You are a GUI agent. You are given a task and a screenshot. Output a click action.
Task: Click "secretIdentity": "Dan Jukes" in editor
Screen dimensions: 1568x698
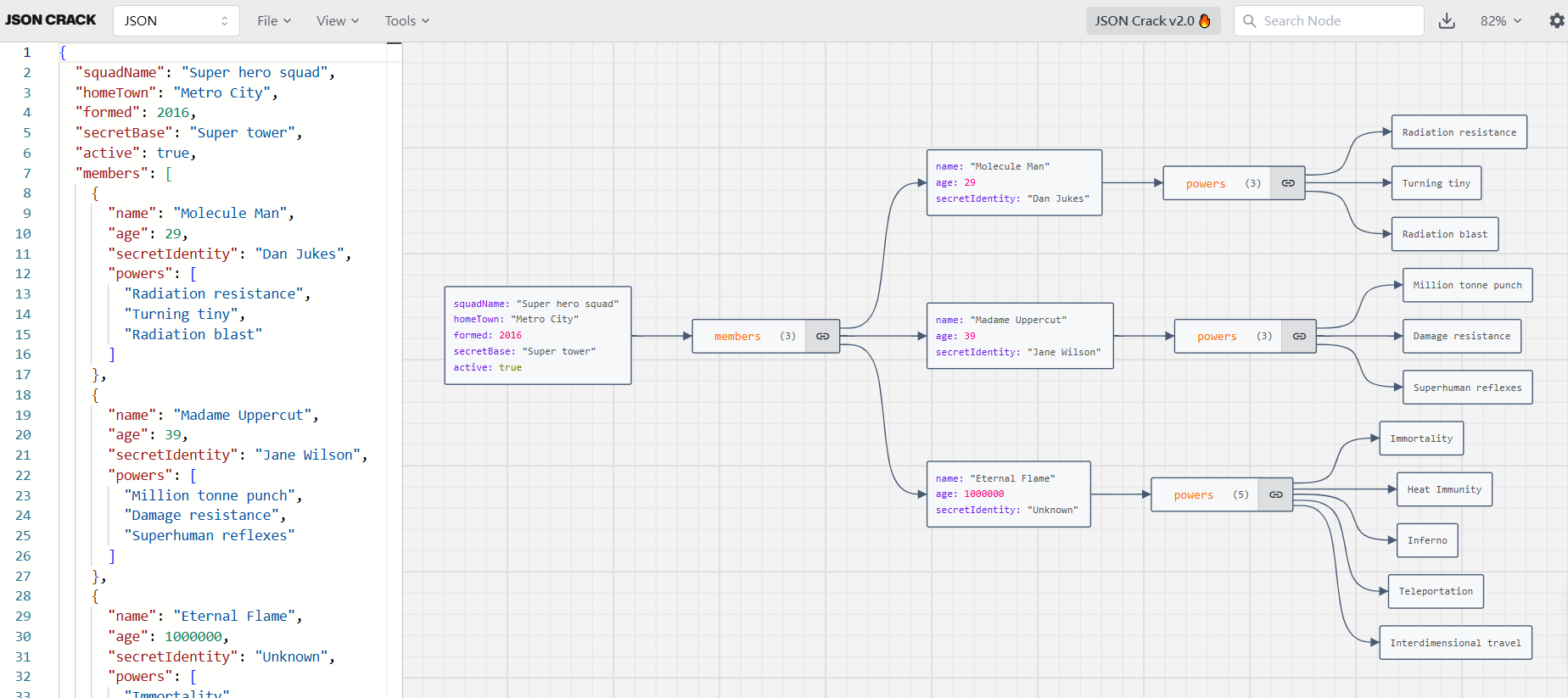(229, 254)
